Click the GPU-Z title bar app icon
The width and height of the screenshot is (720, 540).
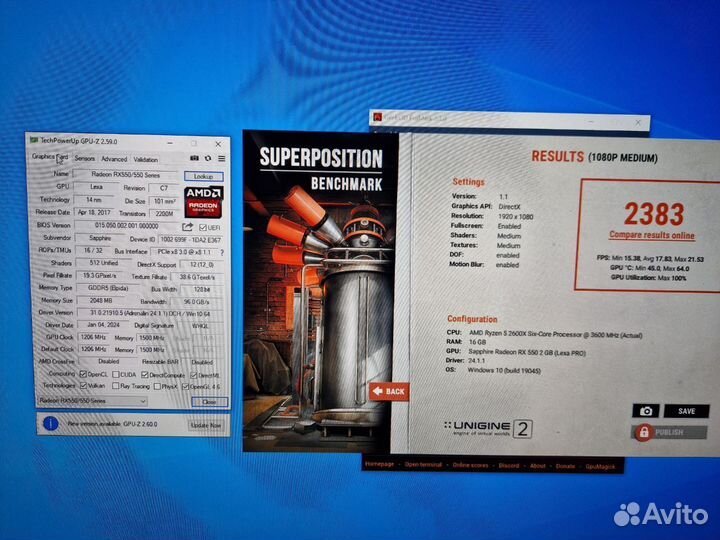[34, 140]
